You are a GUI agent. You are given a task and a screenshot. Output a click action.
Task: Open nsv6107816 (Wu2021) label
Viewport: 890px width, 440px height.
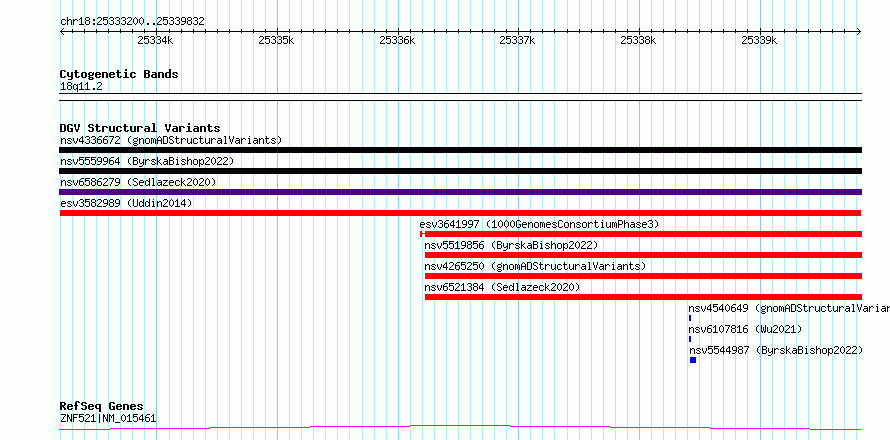click(x=745, y=329)
